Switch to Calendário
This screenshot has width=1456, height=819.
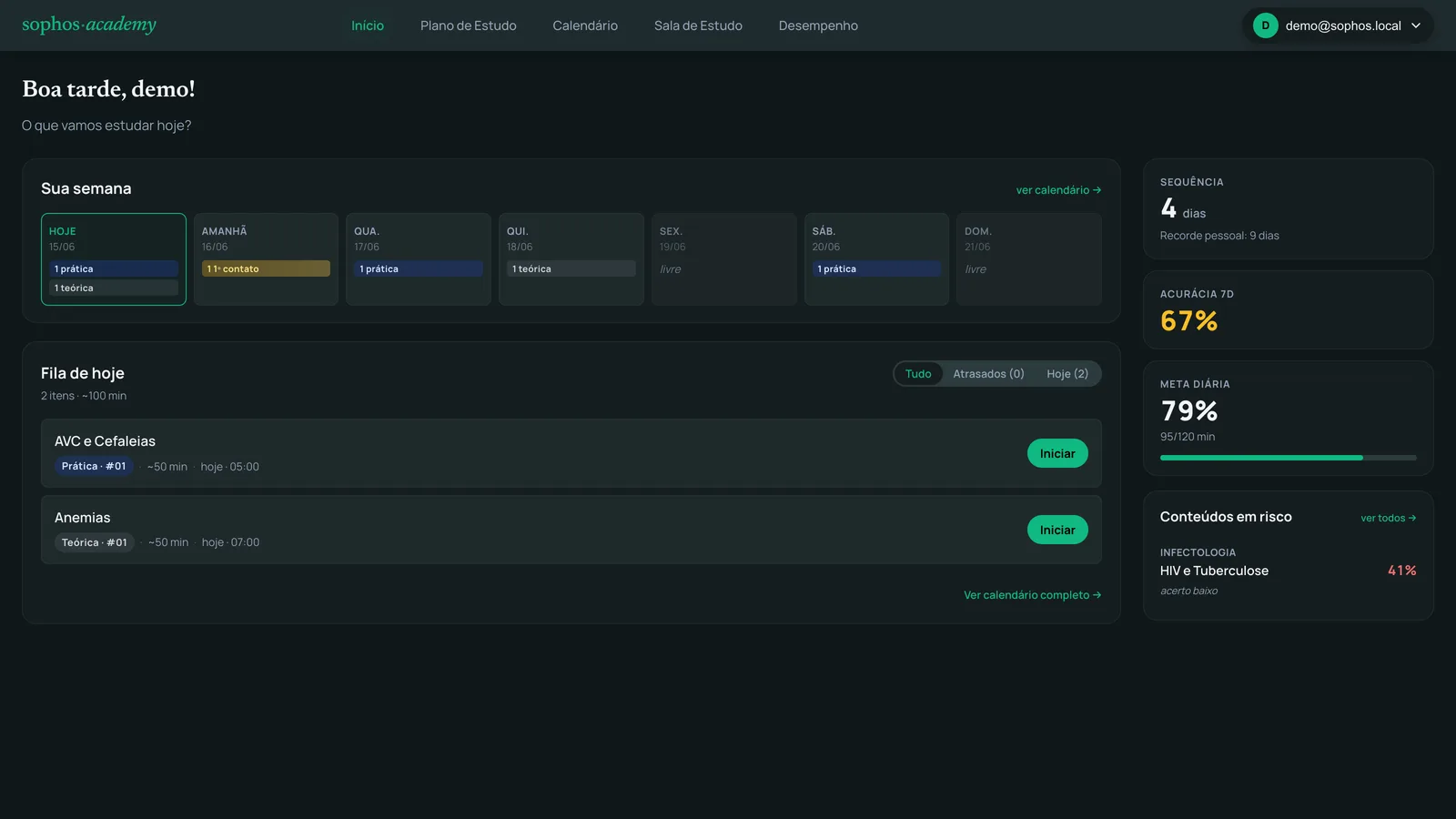(585, 25)
